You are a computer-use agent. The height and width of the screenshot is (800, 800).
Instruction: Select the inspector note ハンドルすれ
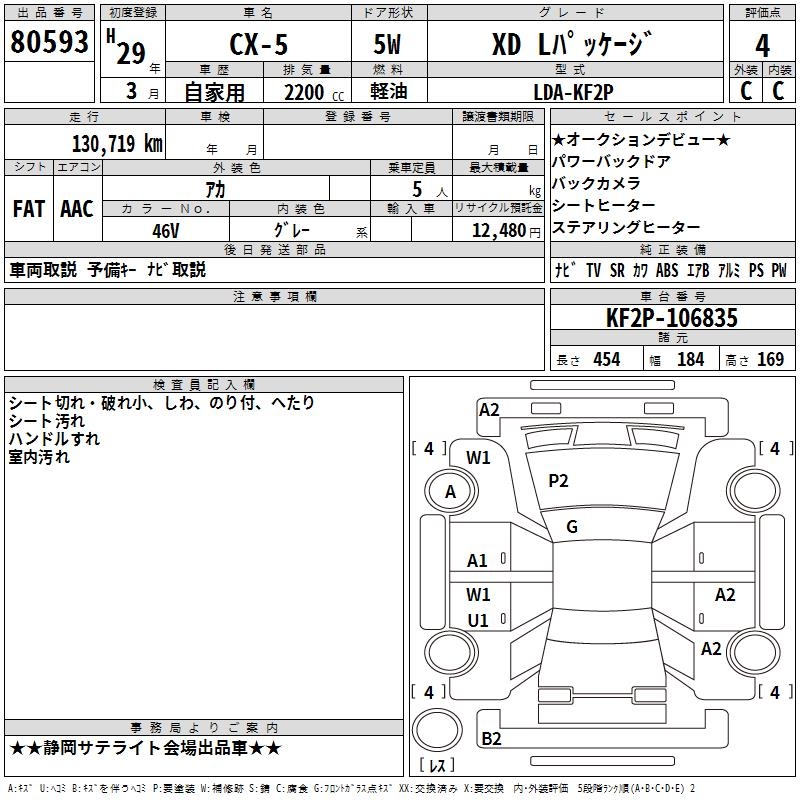click(54, 439)
